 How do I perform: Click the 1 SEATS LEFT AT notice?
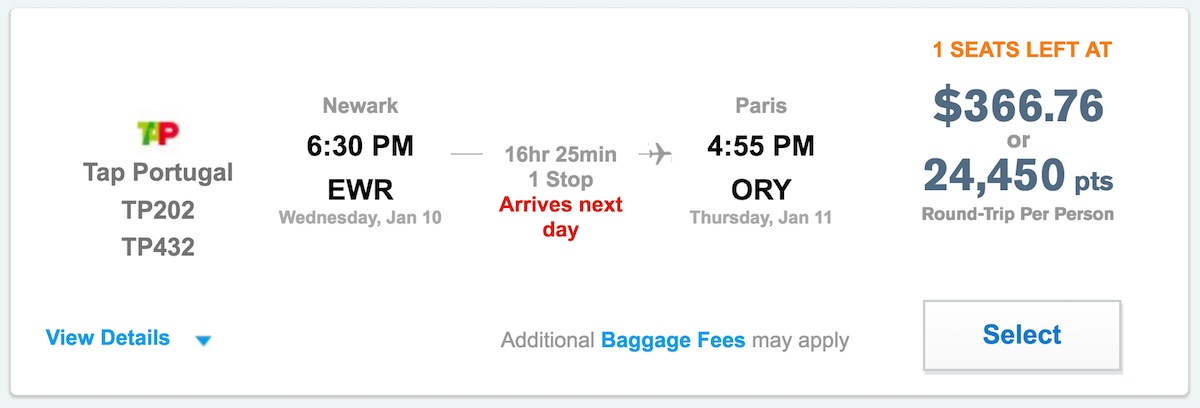[1022, 50]
